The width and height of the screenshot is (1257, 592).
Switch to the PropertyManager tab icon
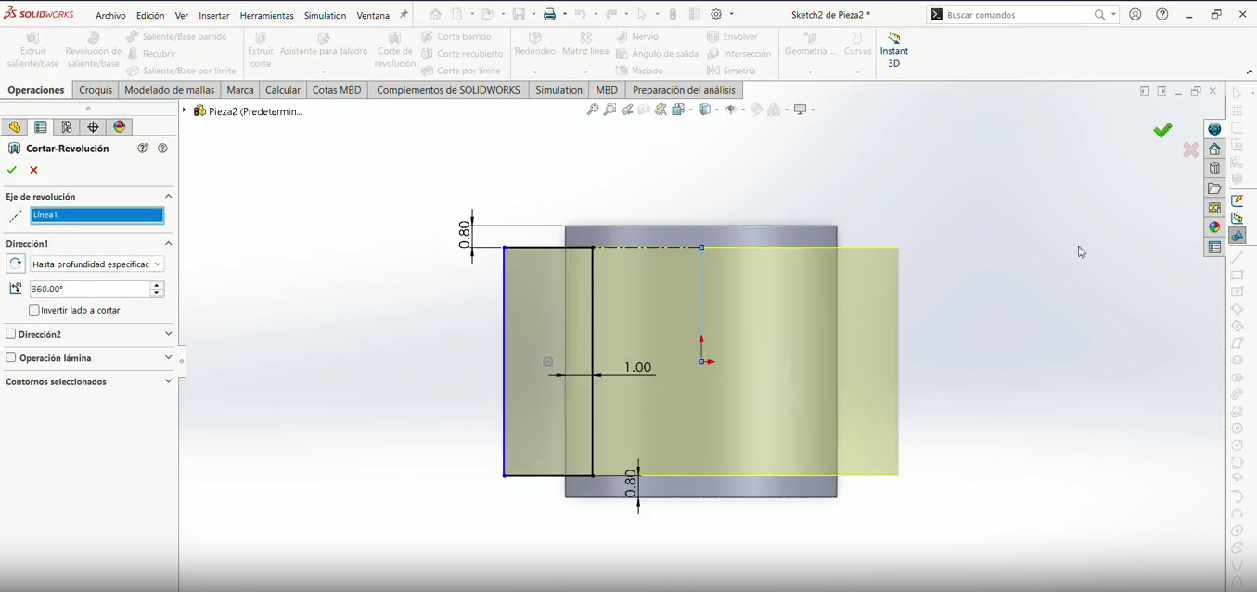pos(40,127)
